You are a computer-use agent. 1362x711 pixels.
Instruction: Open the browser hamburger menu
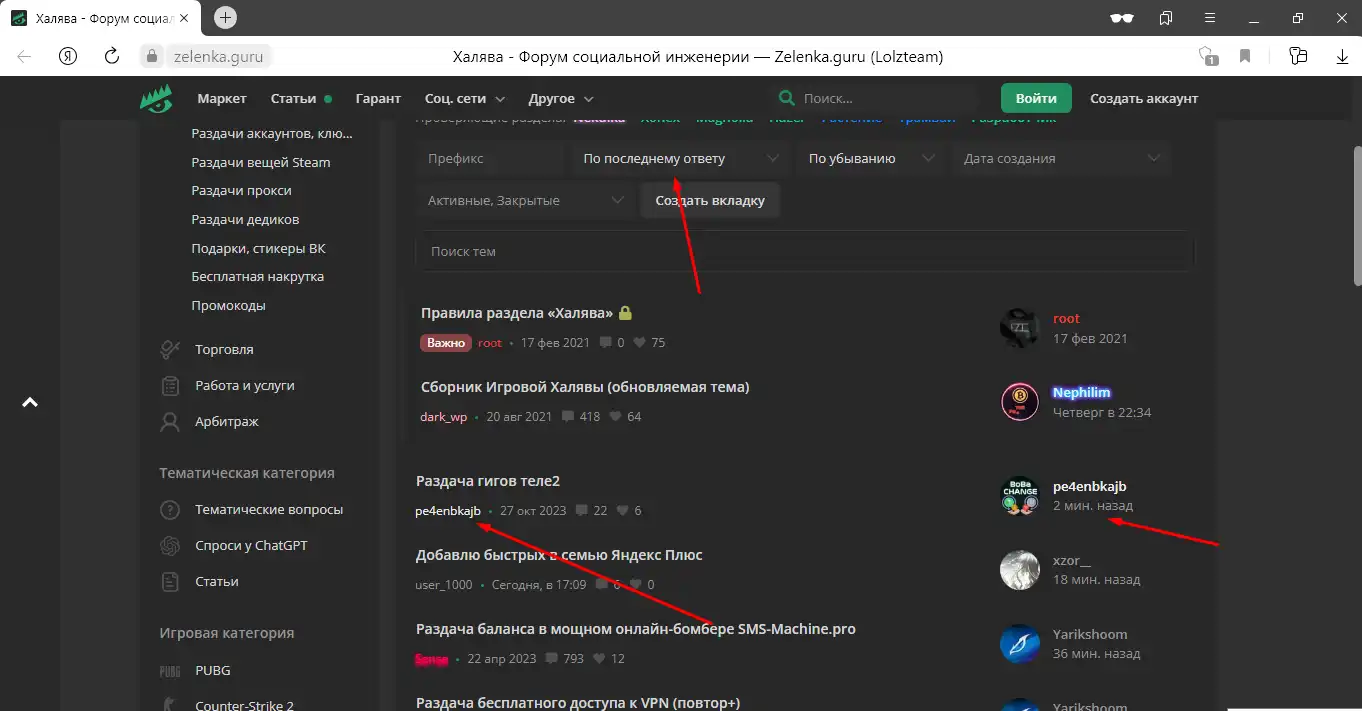click(1210, 18)
